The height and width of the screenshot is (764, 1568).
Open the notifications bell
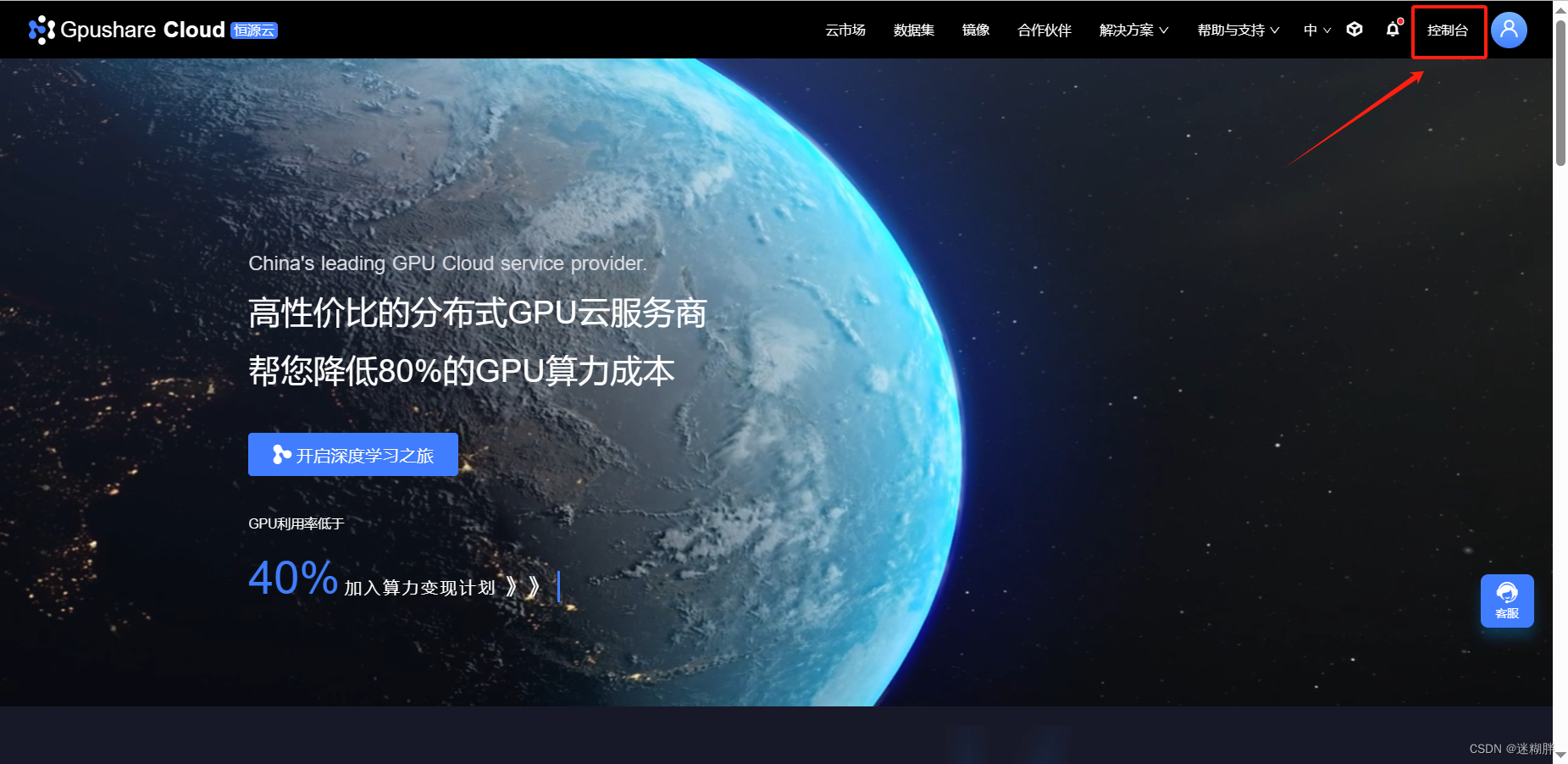click(1393, 30)
